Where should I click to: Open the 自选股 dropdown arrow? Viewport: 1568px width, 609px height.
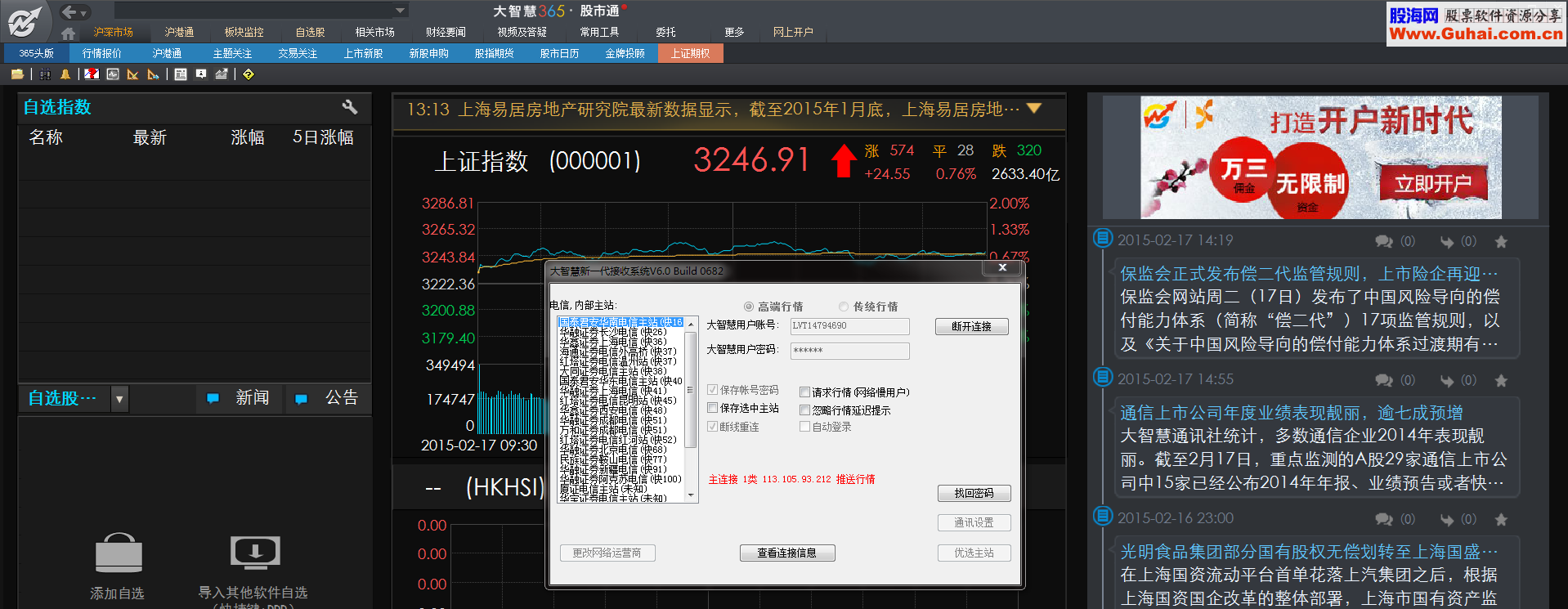(x=119, y=399)
